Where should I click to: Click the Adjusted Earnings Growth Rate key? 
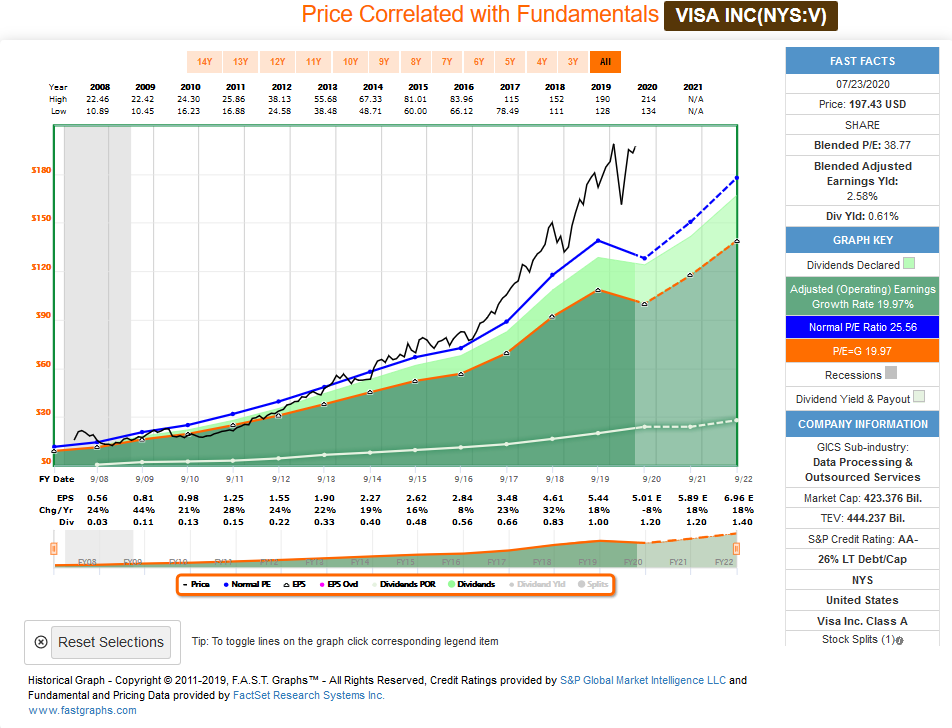pos(862,296)
